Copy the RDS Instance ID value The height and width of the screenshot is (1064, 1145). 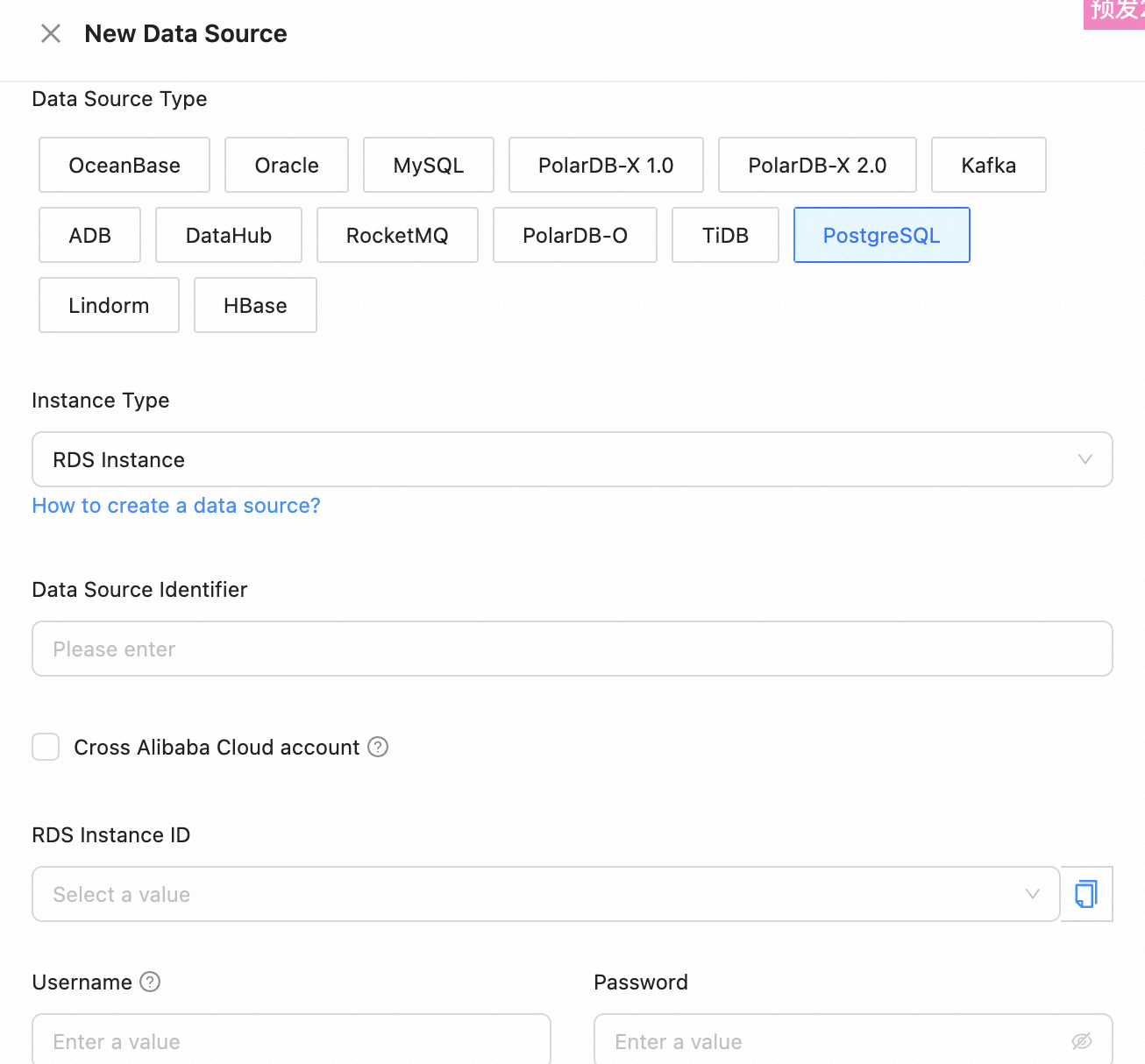tap(1086, 894)
